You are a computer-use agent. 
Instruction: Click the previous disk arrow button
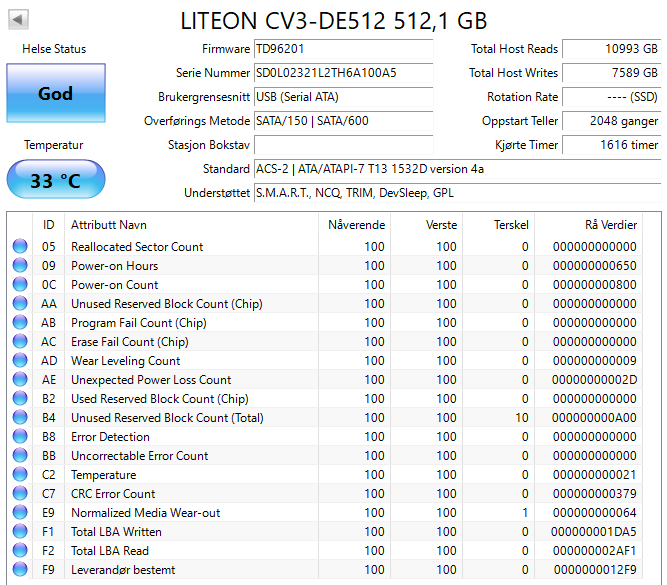(x=19, y=19)
